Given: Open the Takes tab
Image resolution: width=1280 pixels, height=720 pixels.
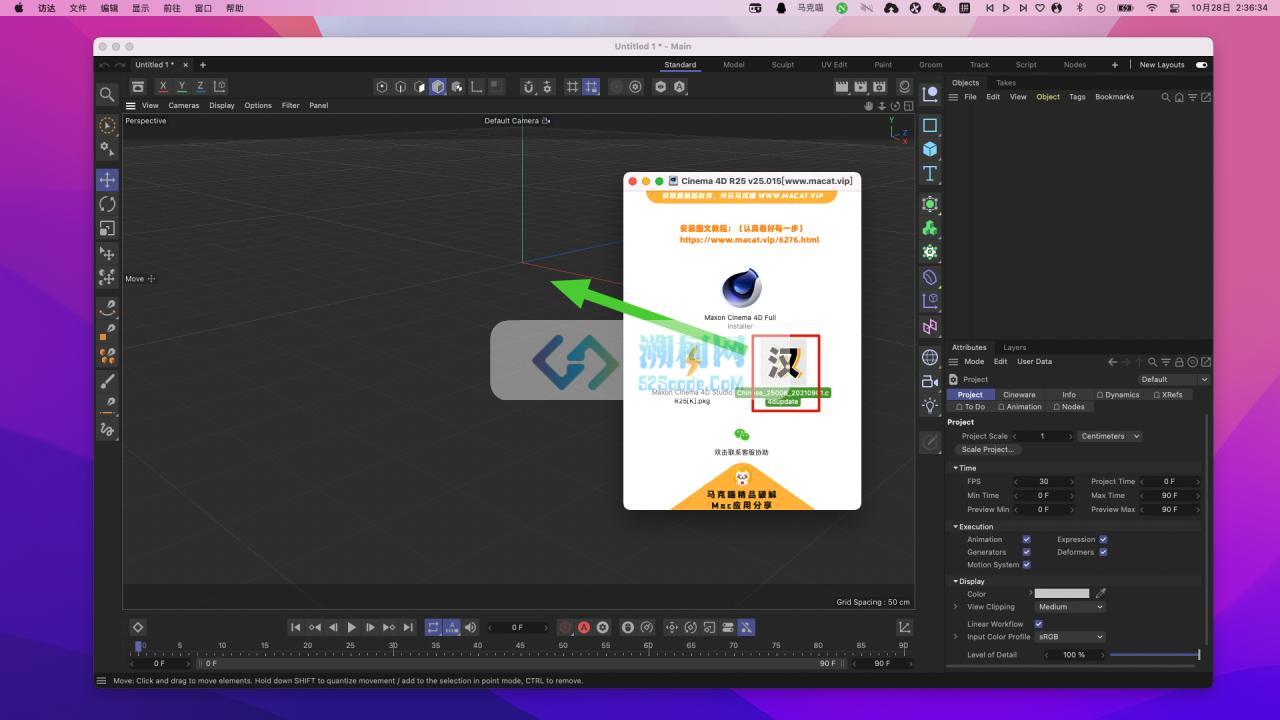Looking at the screenshot, I should (x=1006, y=83).
